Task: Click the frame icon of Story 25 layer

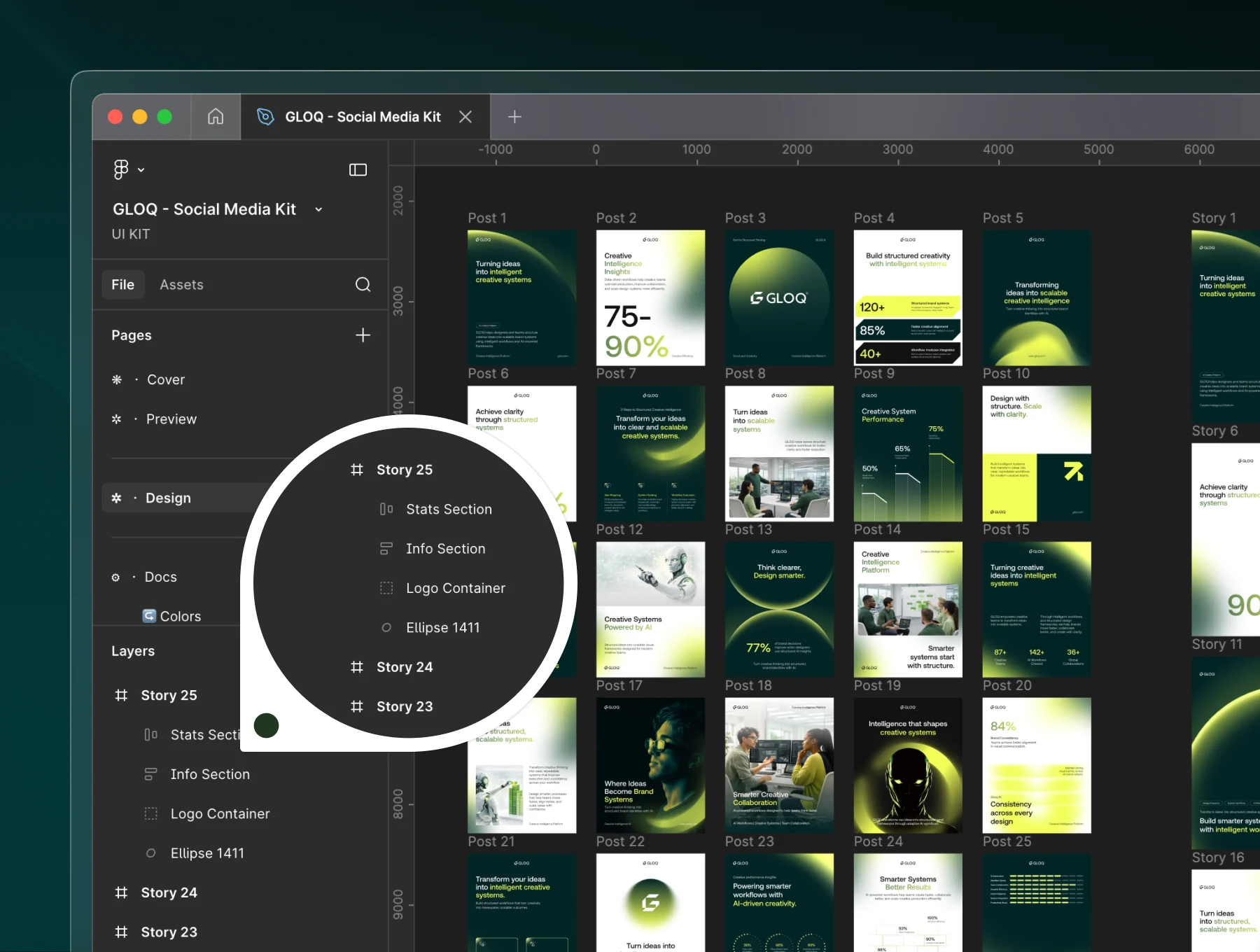Action: [x=121, y=695]
